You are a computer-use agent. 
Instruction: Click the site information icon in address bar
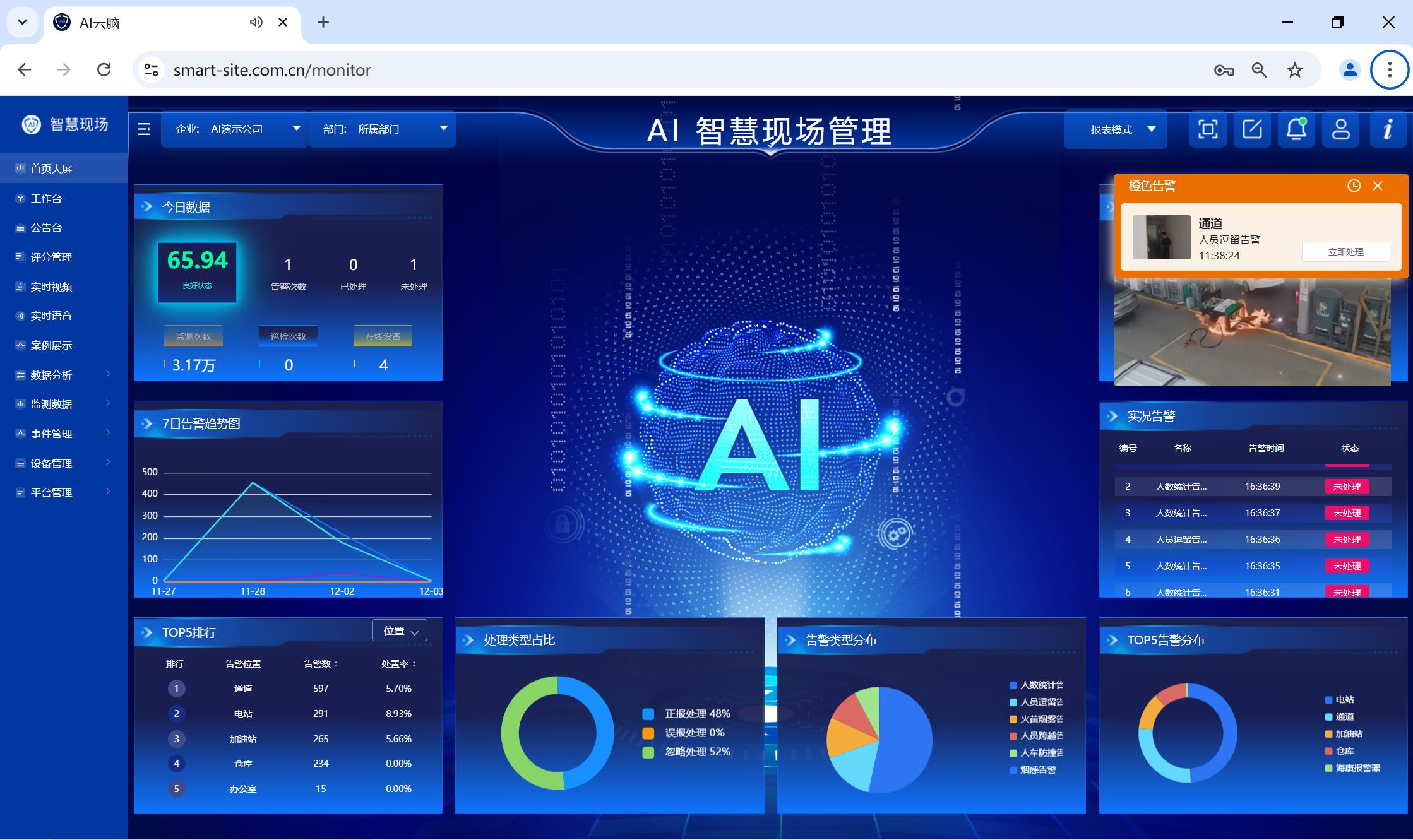tap(152, 69)
